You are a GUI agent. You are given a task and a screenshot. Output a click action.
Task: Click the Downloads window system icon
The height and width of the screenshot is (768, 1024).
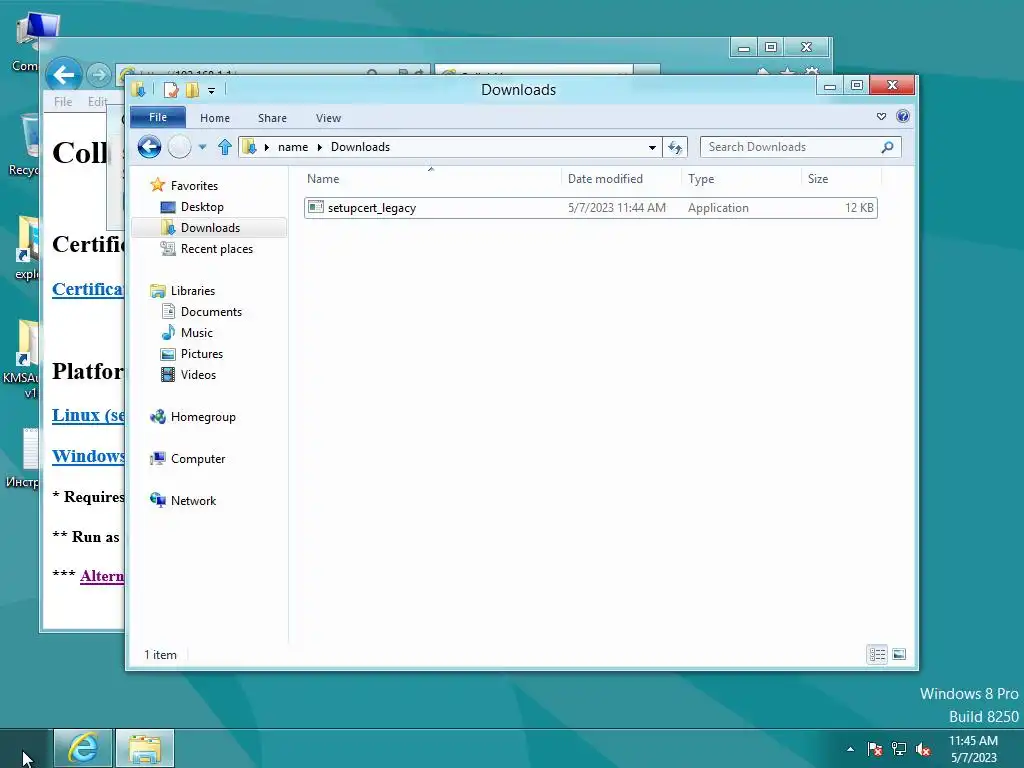click(138, 90)
